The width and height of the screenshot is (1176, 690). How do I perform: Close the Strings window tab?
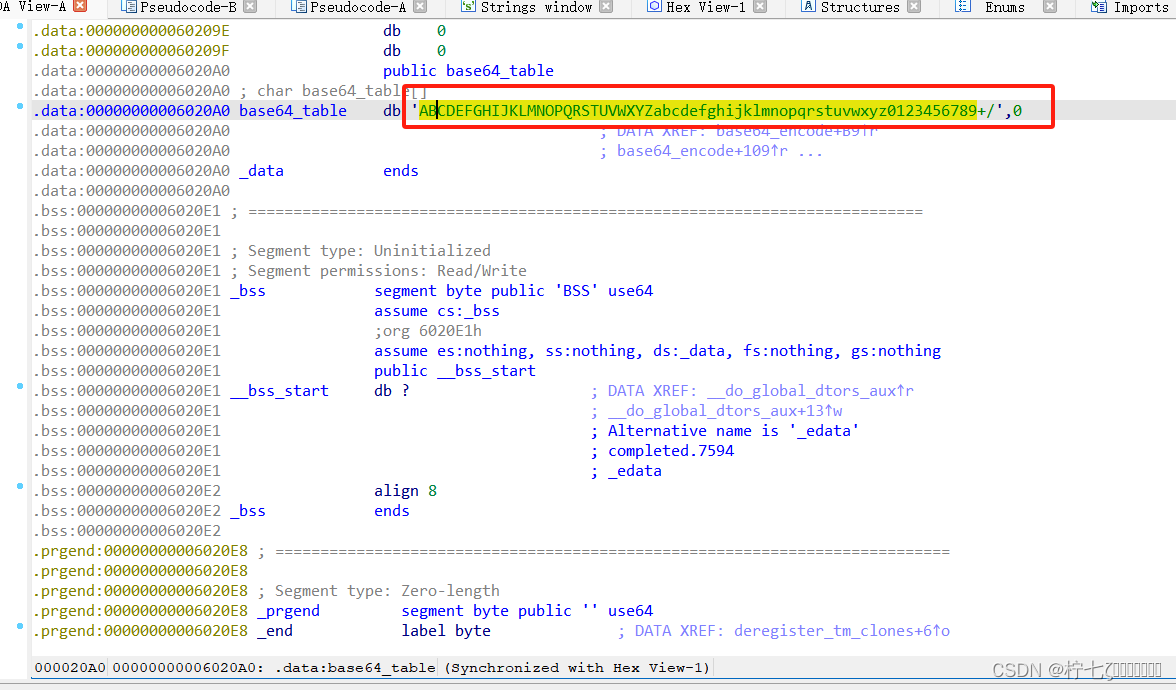pyautogui.click(x=606, y=6)
